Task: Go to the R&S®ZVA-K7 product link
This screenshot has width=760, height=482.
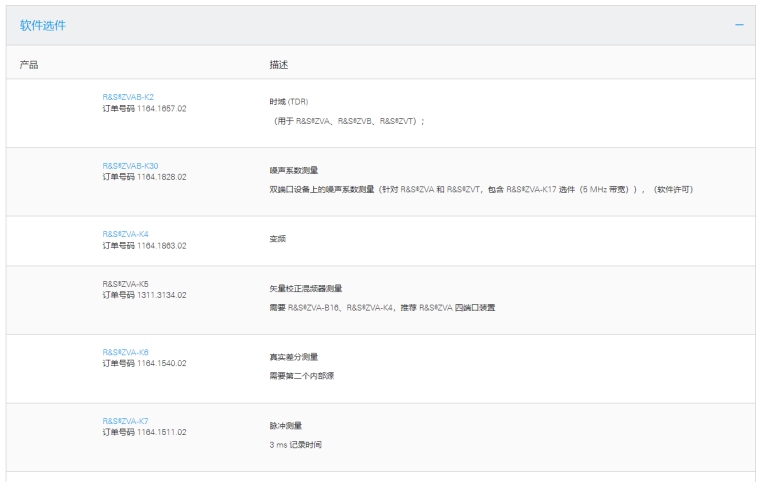Action: click(125, 421)
